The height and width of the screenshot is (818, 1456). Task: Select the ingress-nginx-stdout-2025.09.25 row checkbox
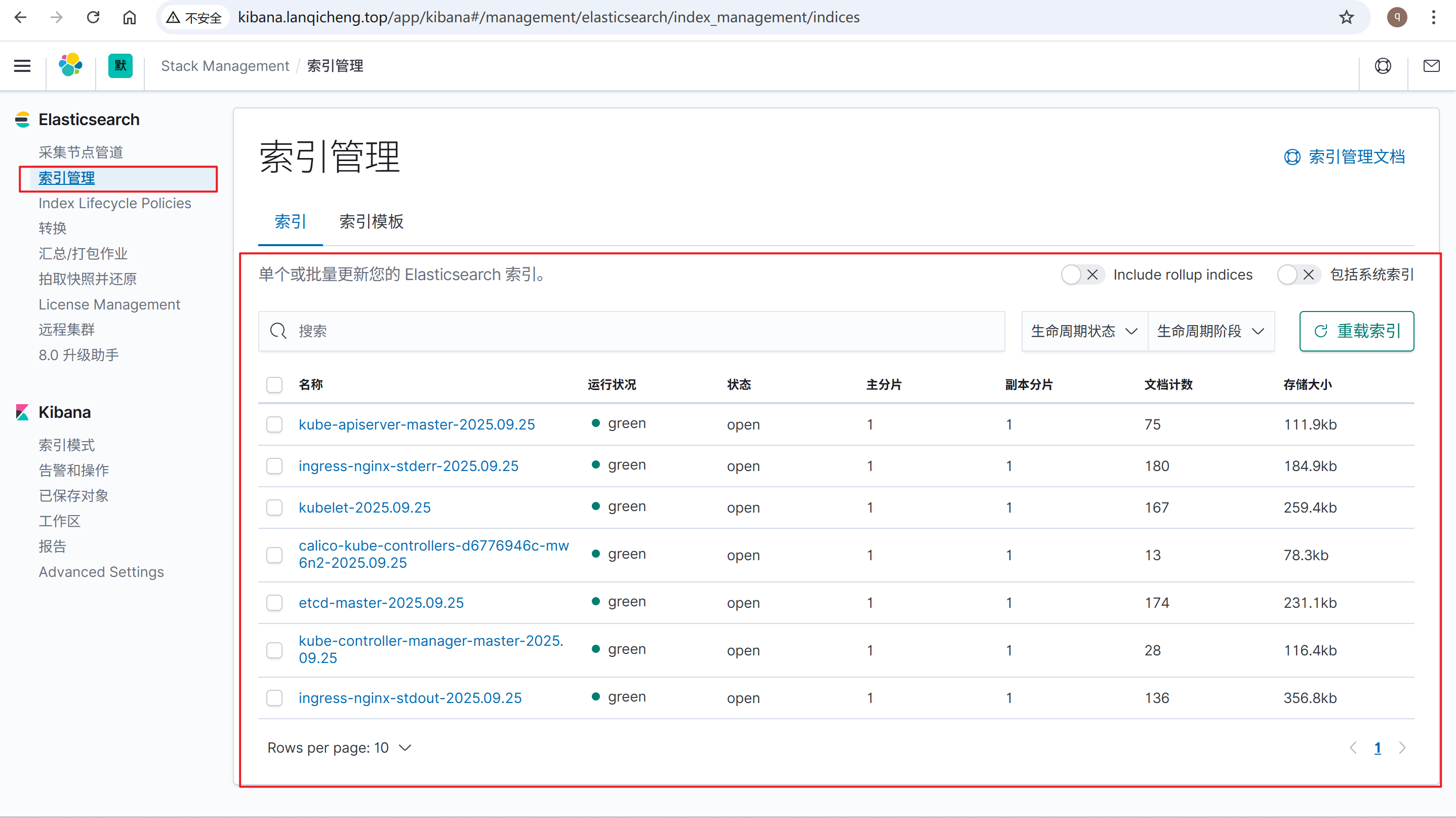coord(275,698)
